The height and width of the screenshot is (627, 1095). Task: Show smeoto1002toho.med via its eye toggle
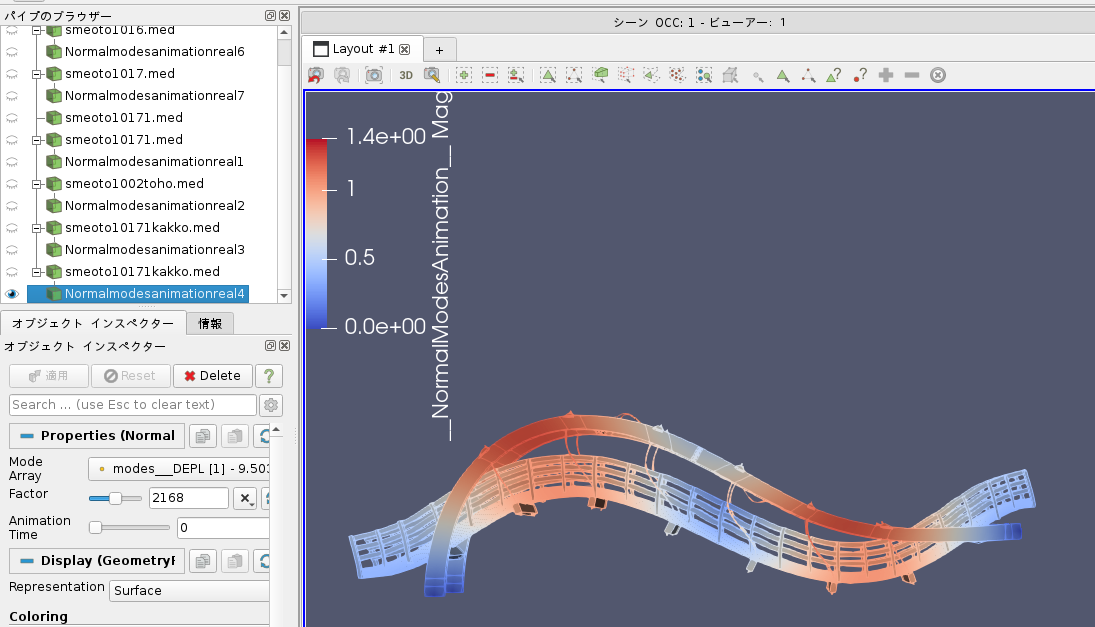click(x=12, y=184)
